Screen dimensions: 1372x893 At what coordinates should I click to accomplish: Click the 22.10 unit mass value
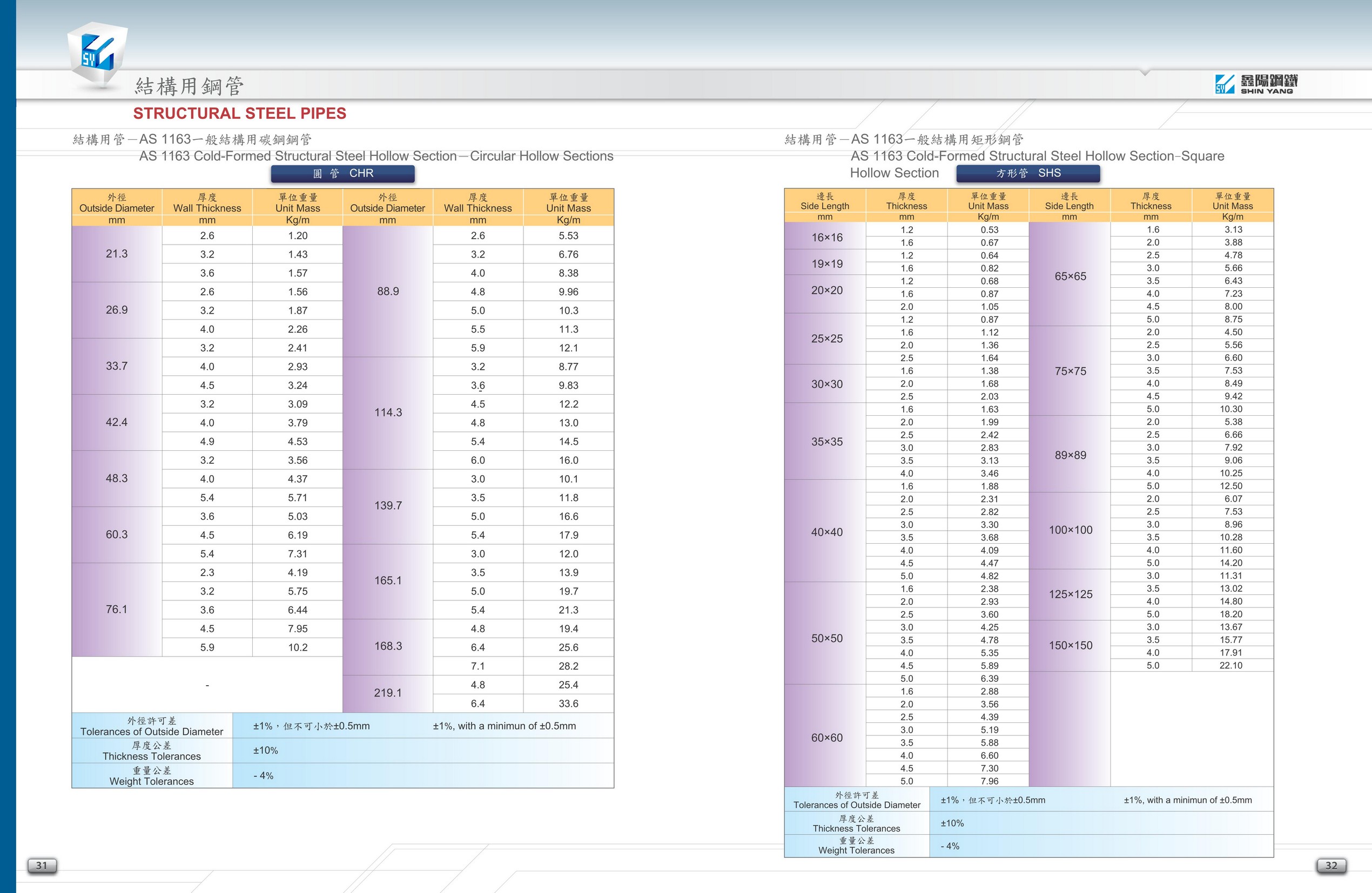point(1231,665)
